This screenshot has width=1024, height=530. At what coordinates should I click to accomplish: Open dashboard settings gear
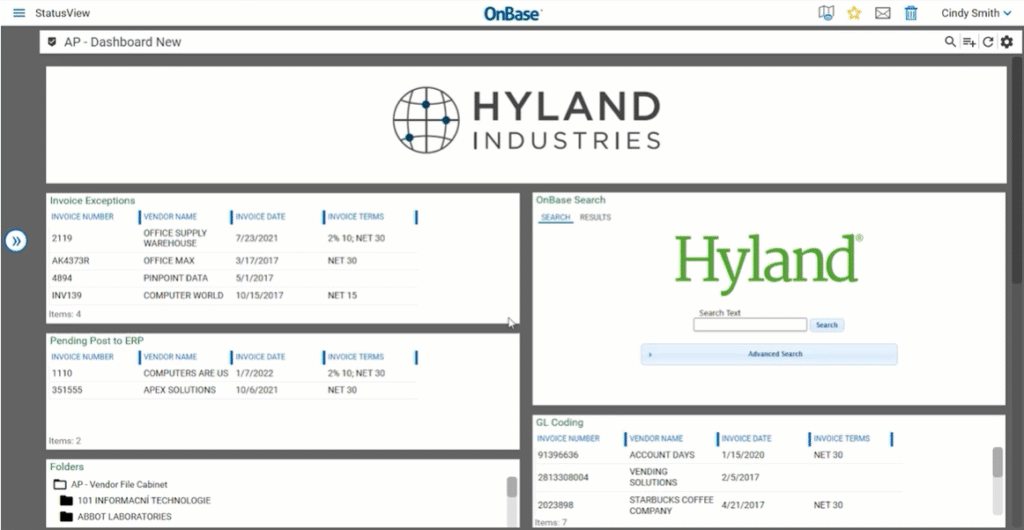[x=1006, y=42]
